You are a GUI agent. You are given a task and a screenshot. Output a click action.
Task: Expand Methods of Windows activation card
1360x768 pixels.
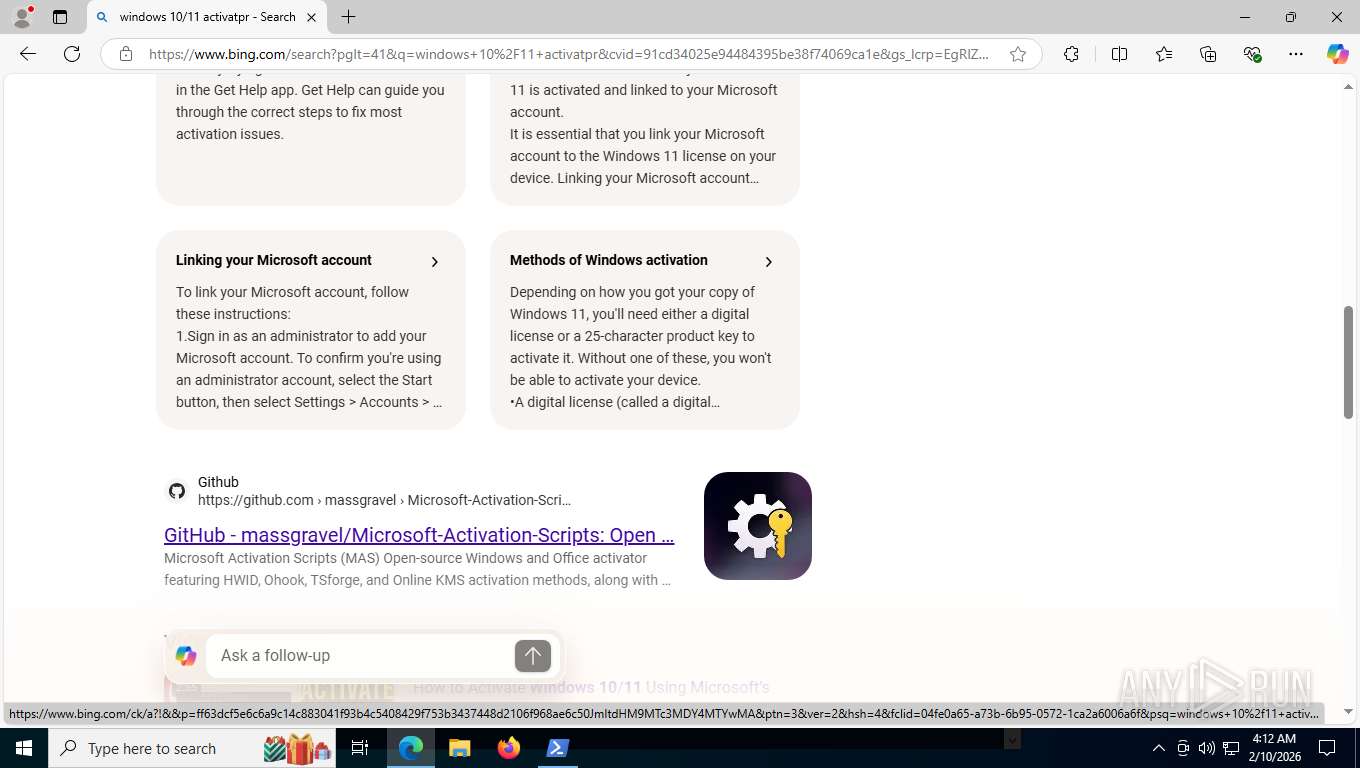(768, 262)
